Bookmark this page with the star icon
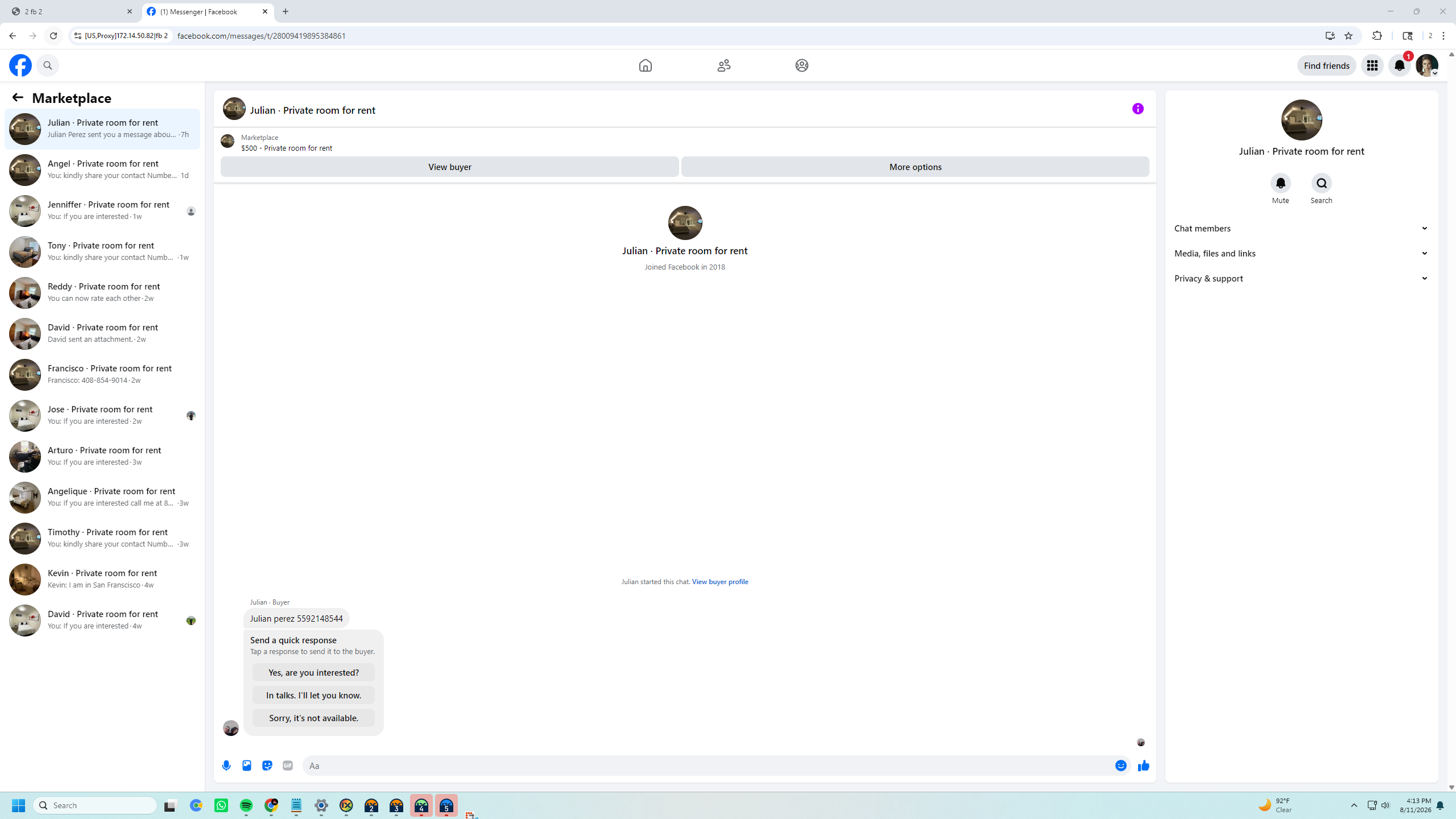Viewport: 1456px width, 819px height. (x=1348, y=36)
